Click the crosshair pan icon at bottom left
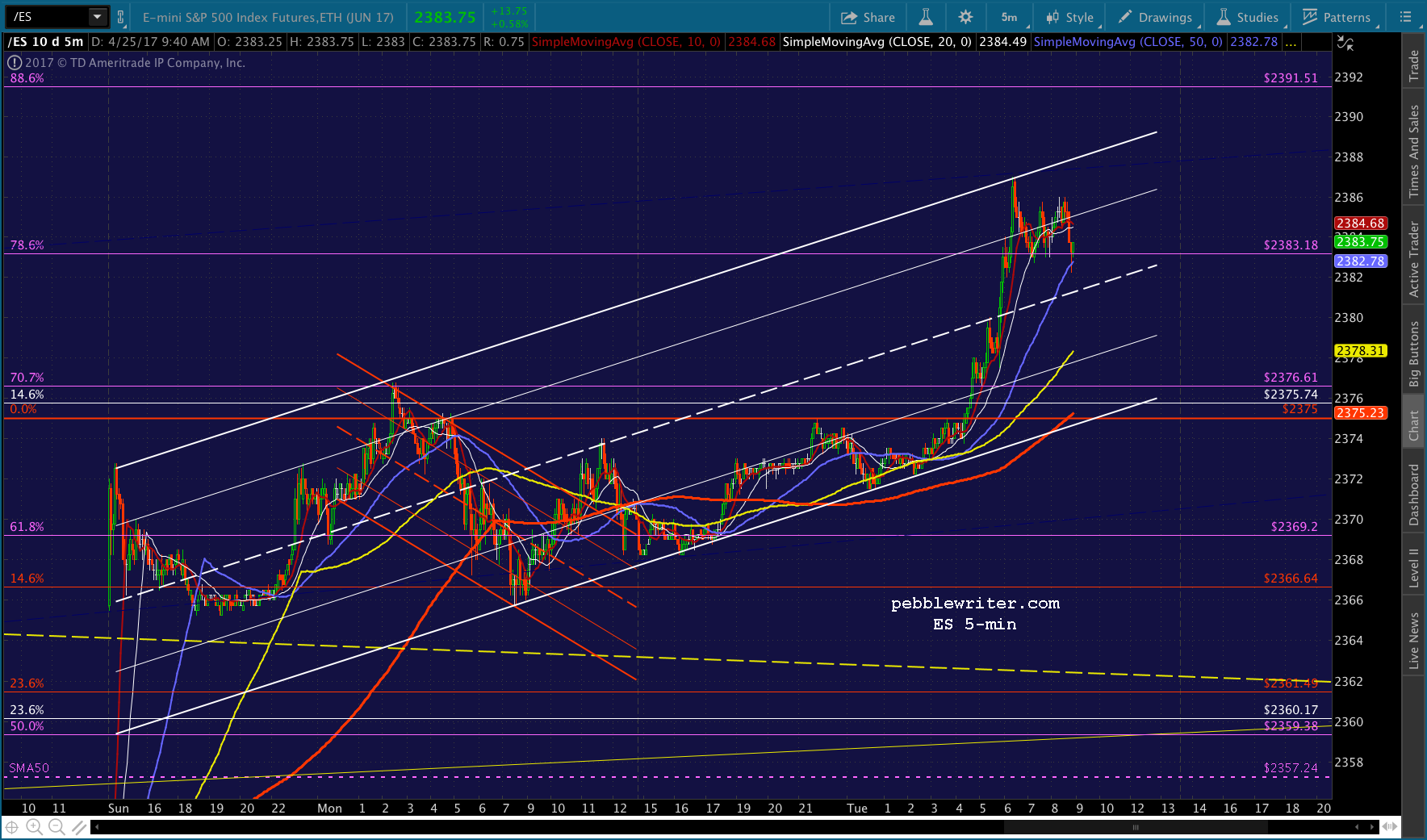This screenshot has height=840, width=1427. point(11,827)
